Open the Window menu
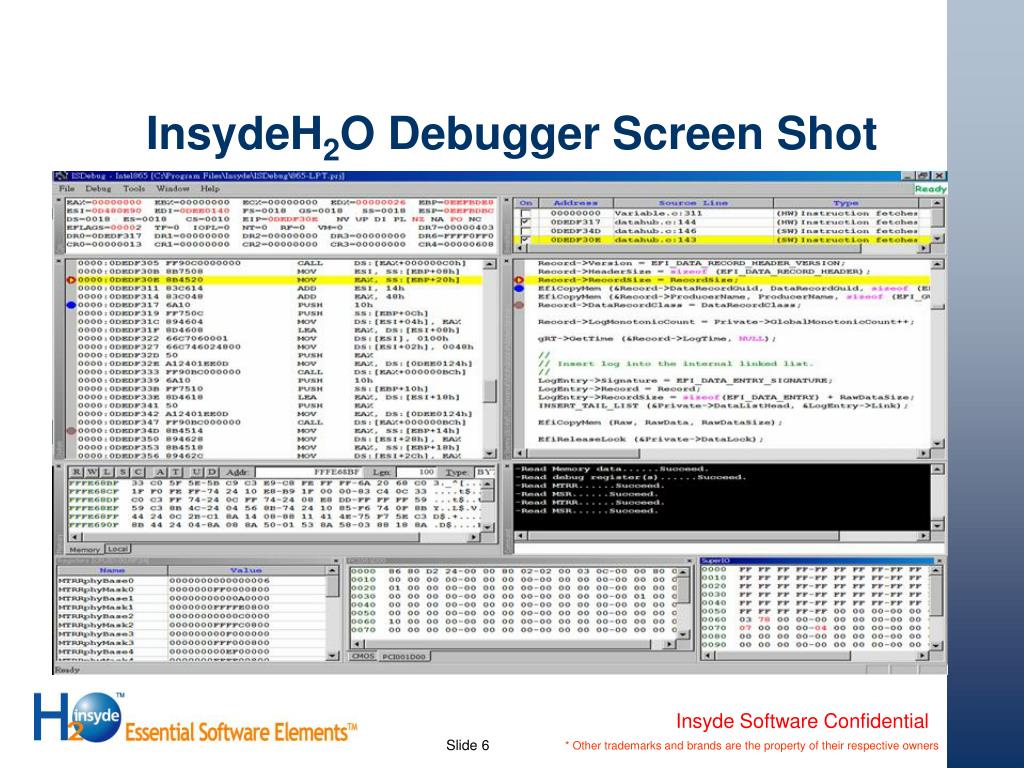Screen dimensions: 1024x768 coord(172,189)
